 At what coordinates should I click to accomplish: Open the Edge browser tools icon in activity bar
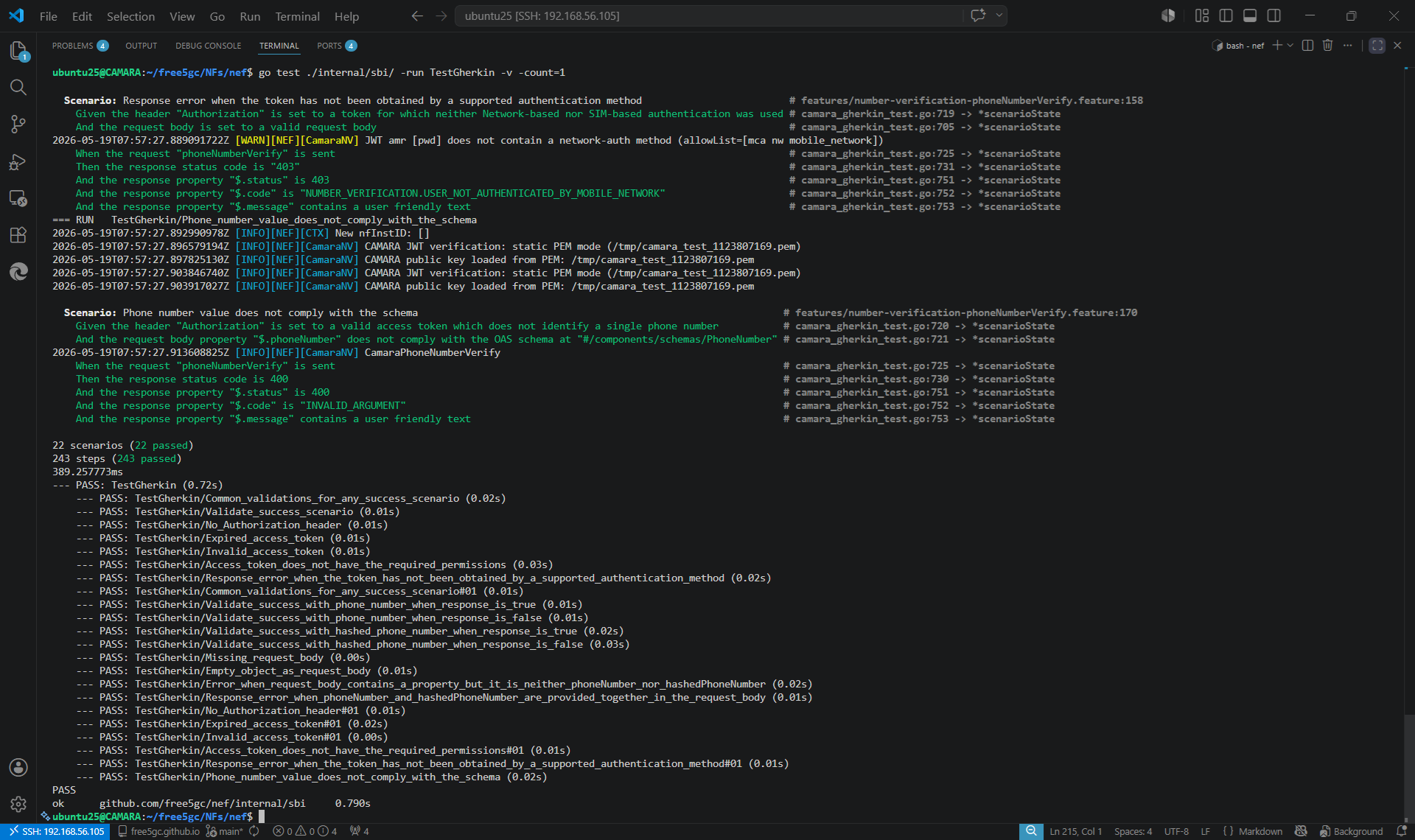click(18, 272)
